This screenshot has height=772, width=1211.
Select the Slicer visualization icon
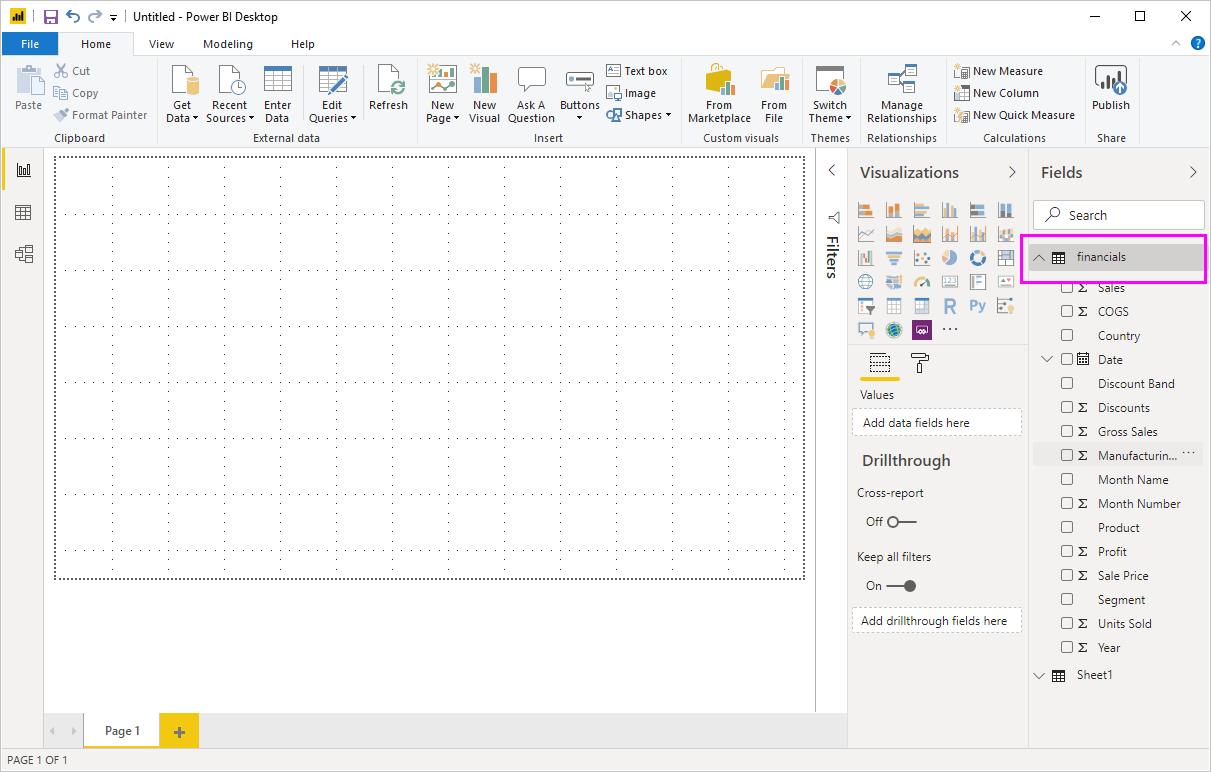pos(865,305)
